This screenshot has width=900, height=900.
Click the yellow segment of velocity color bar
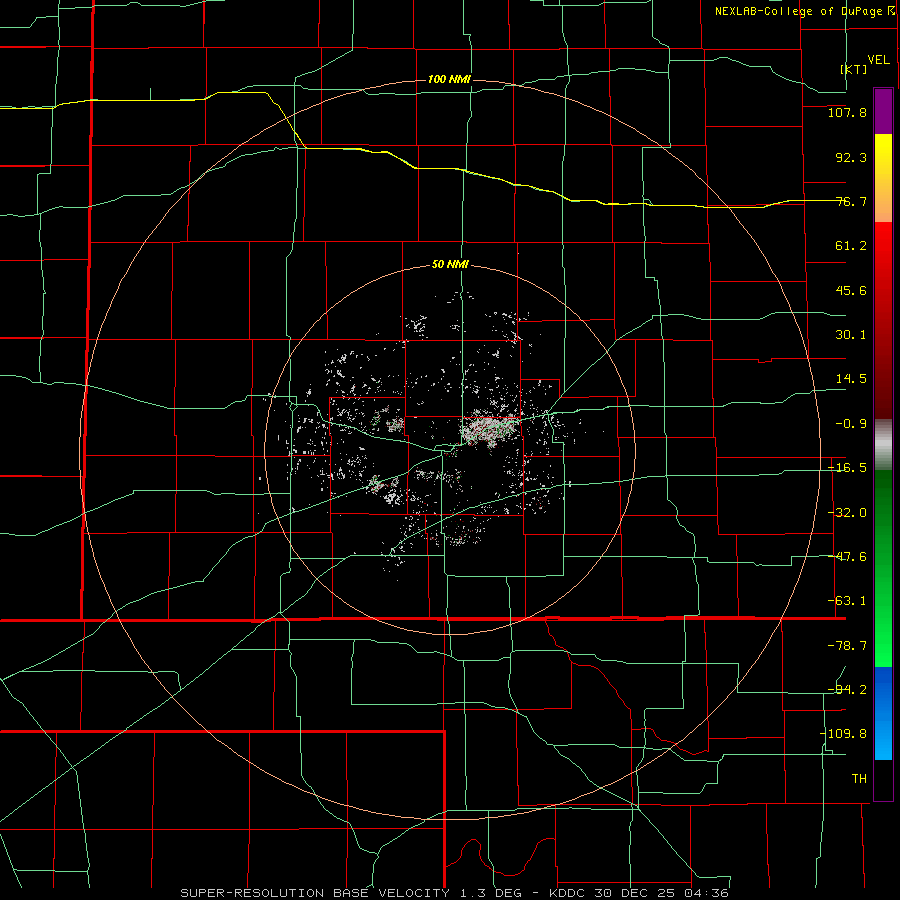point(883,178)
